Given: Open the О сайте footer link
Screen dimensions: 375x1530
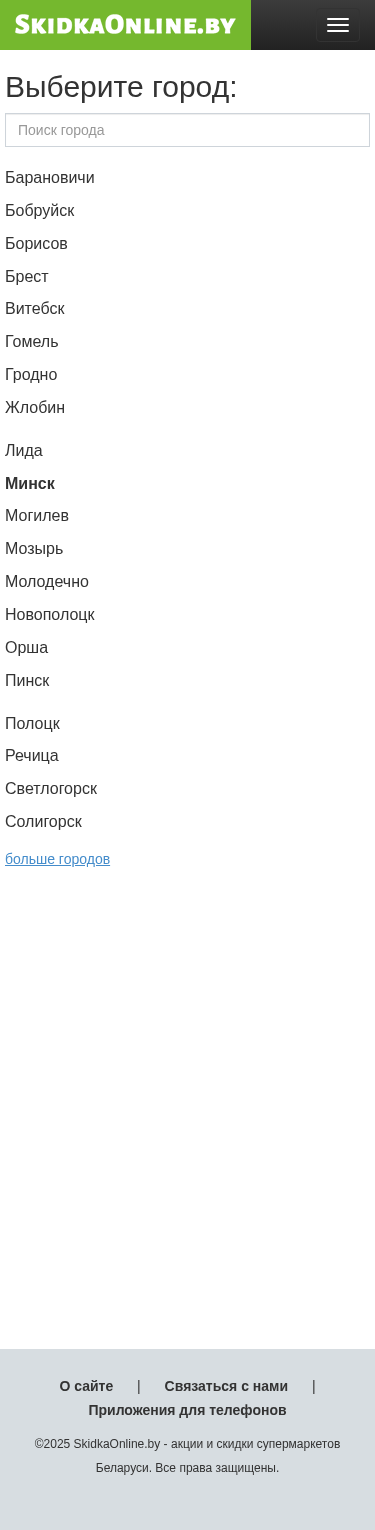Looking at the screenshot, I should tap(86, 1386).
